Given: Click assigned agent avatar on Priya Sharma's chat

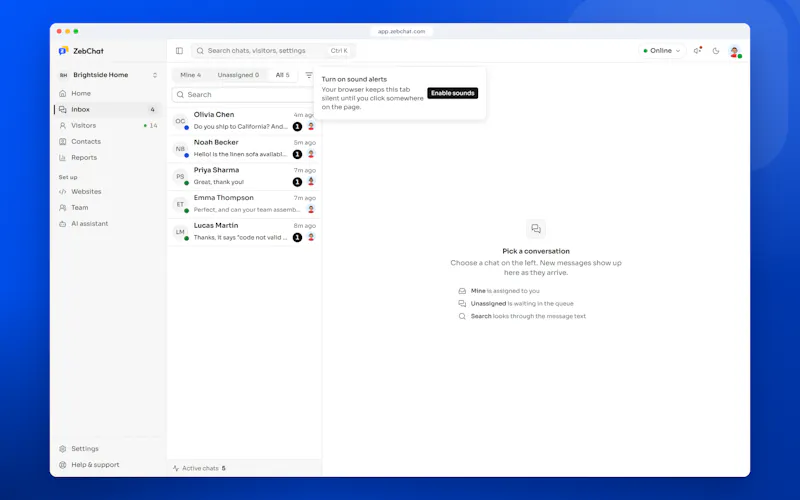Looking at the screenshot, I should [x=311, y=182].
